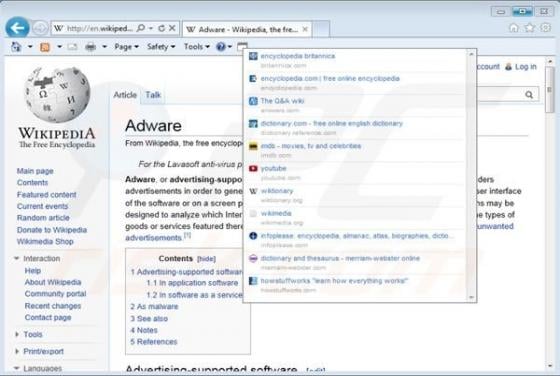Click the britannica site icon
The height and width of the screenshot is (376, 560).
pos(253,56)
